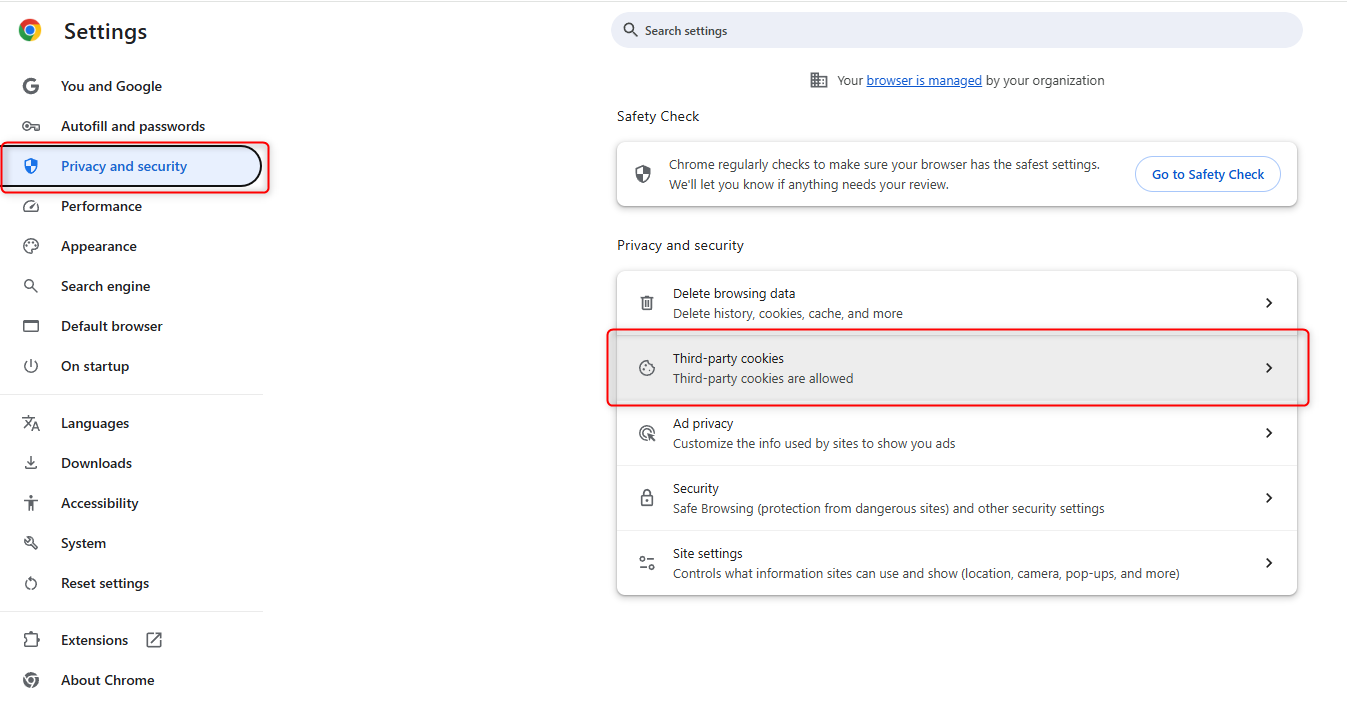This screenshot has height=715, width=1347.
Task: Click the cookie icon for Third-party cookies
Action: (x=647, y=368)
